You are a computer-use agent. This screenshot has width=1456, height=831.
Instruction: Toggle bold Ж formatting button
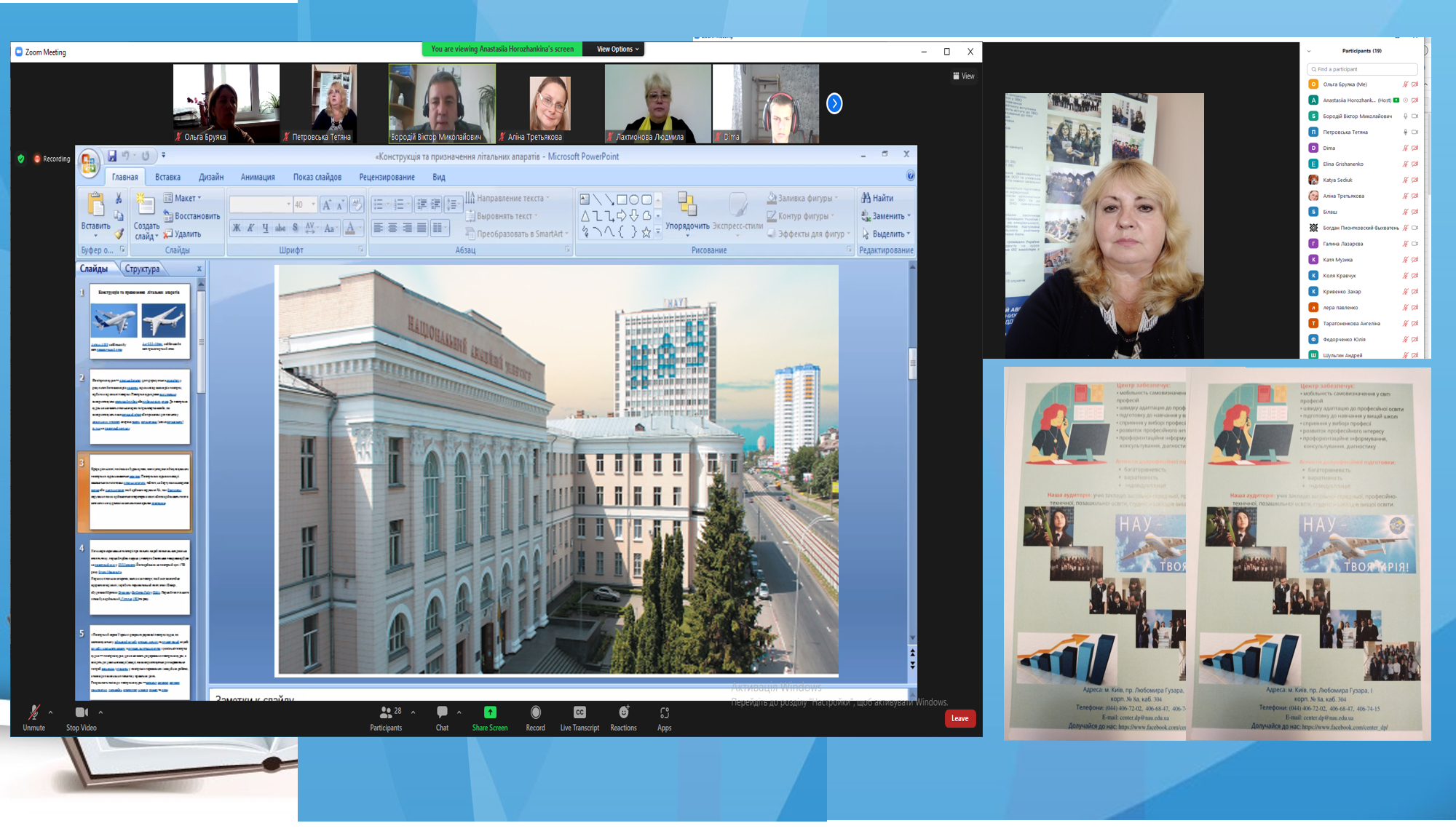(237, 228)
